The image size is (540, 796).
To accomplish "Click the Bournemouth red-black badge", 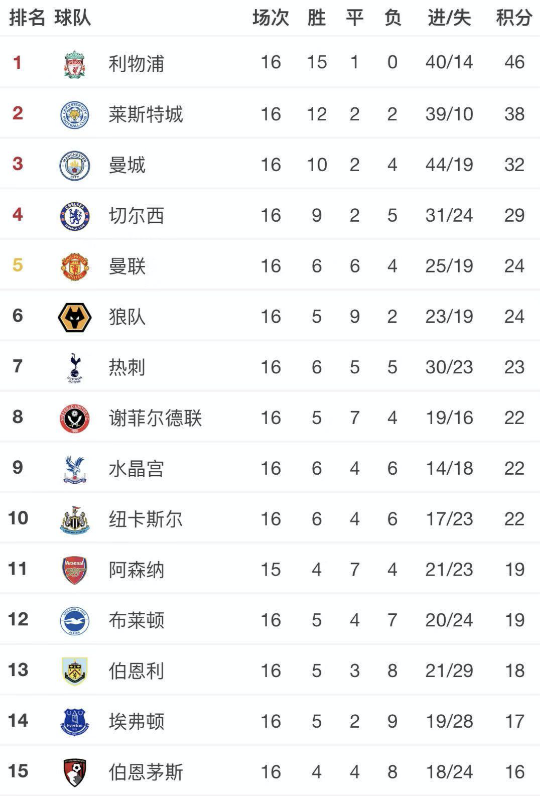I will pos(75,772).
